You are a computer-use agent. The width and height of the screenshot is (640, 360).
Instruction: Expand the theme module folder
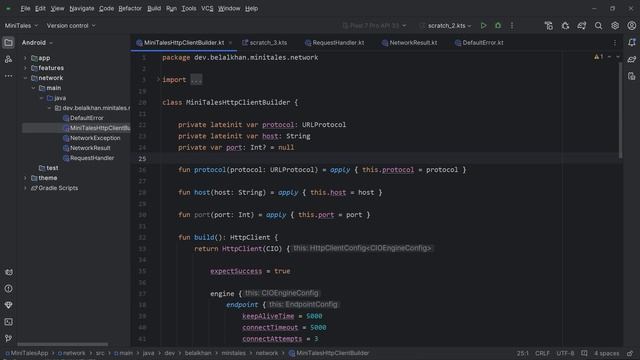(x=25, y=178)
